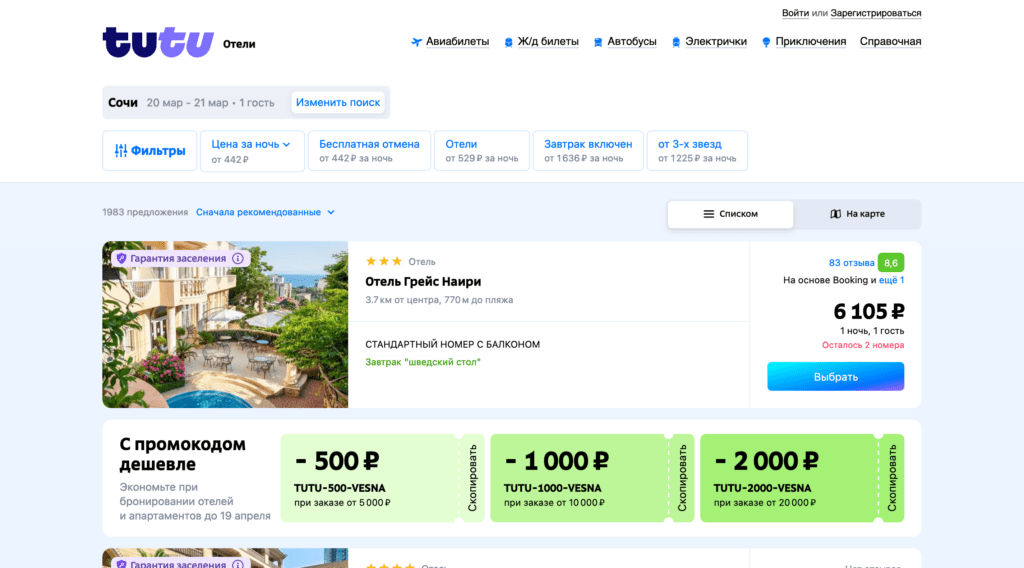Open the 83 отзыва link

click(851, 262)
